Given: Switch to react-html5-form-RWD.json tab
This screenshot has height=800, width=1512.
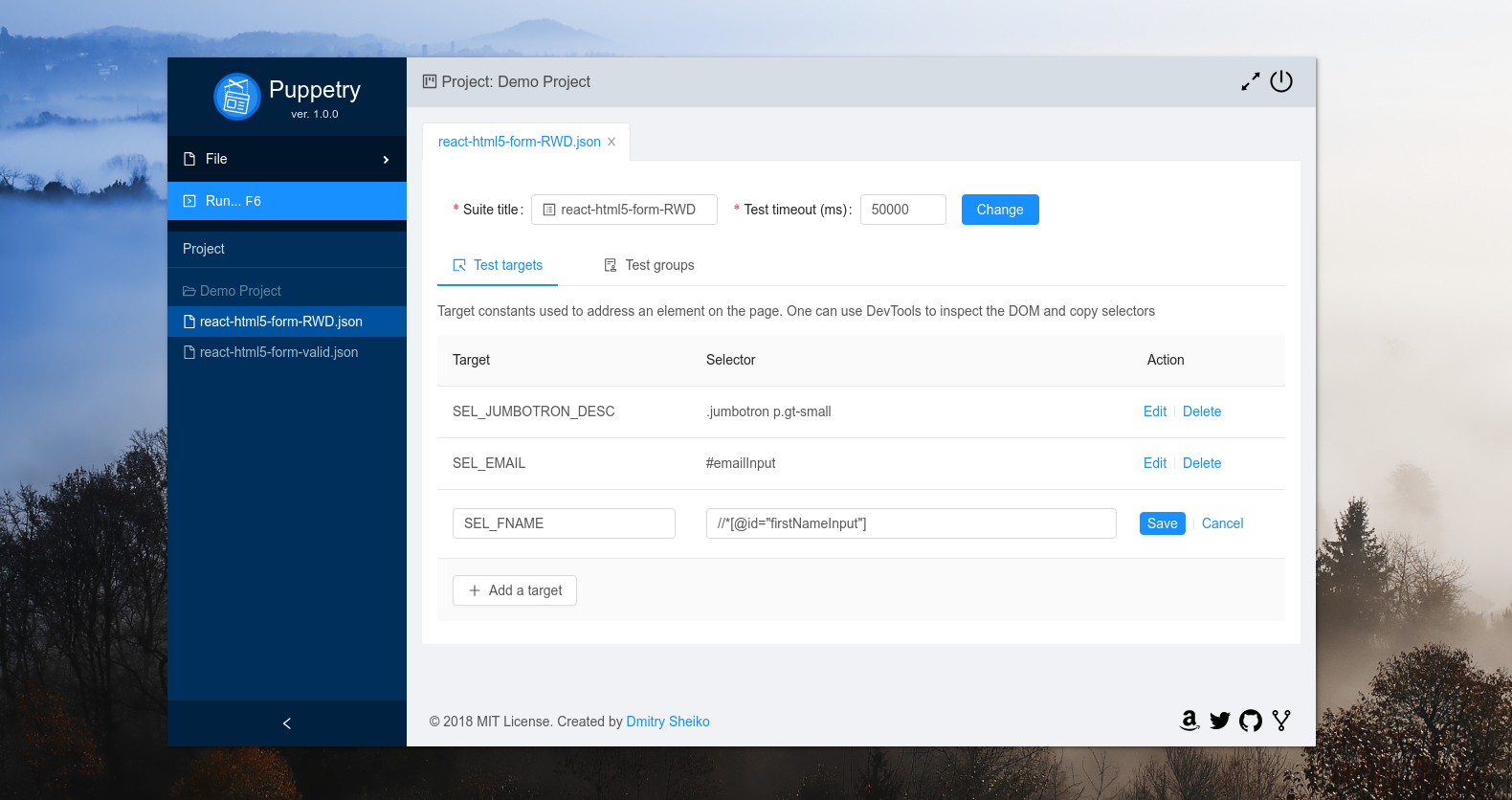Looking at the screenshot, I should pos(519,142).
